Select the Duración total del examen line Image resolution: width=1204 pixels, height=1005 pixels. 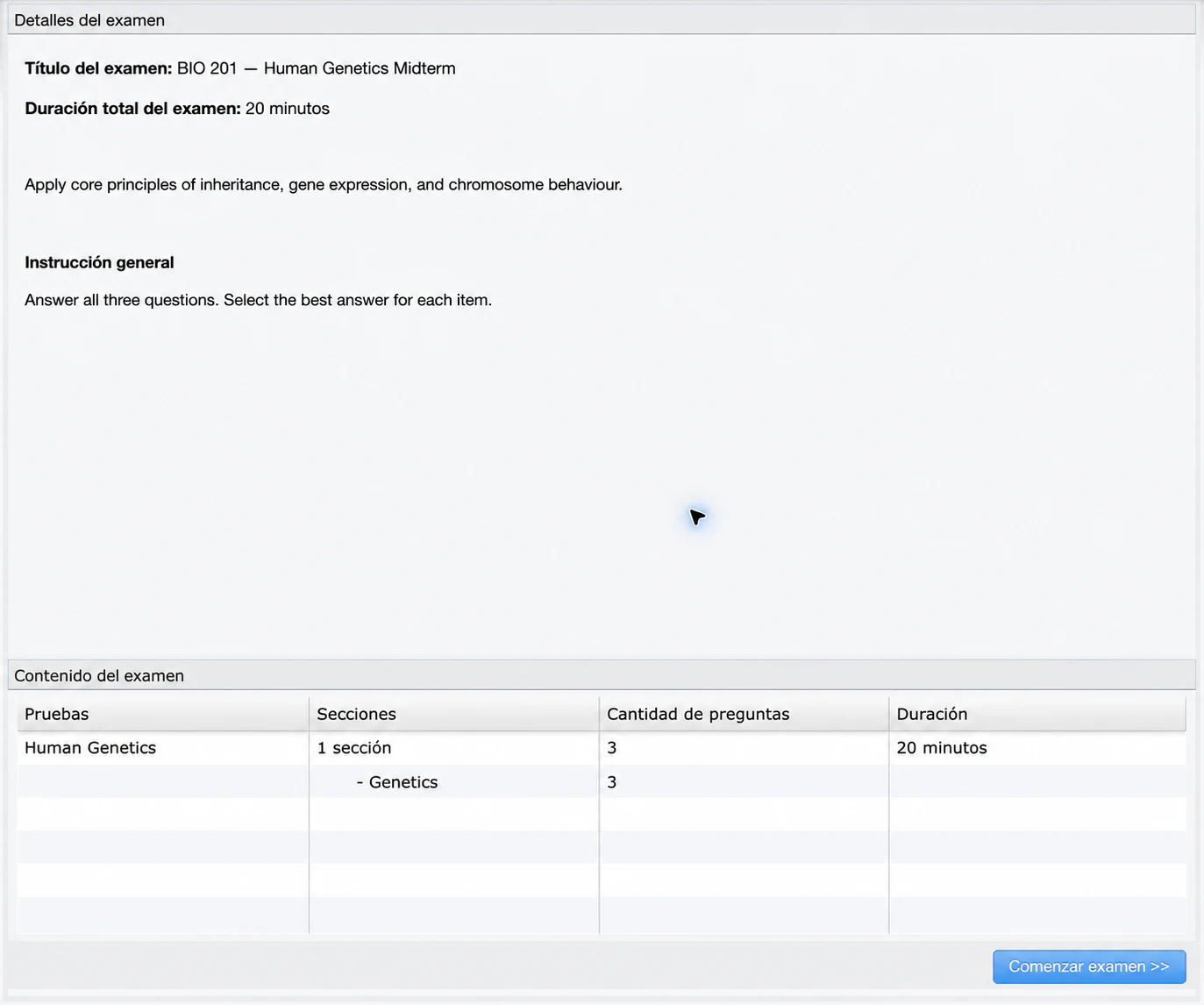tap(177, 109)
